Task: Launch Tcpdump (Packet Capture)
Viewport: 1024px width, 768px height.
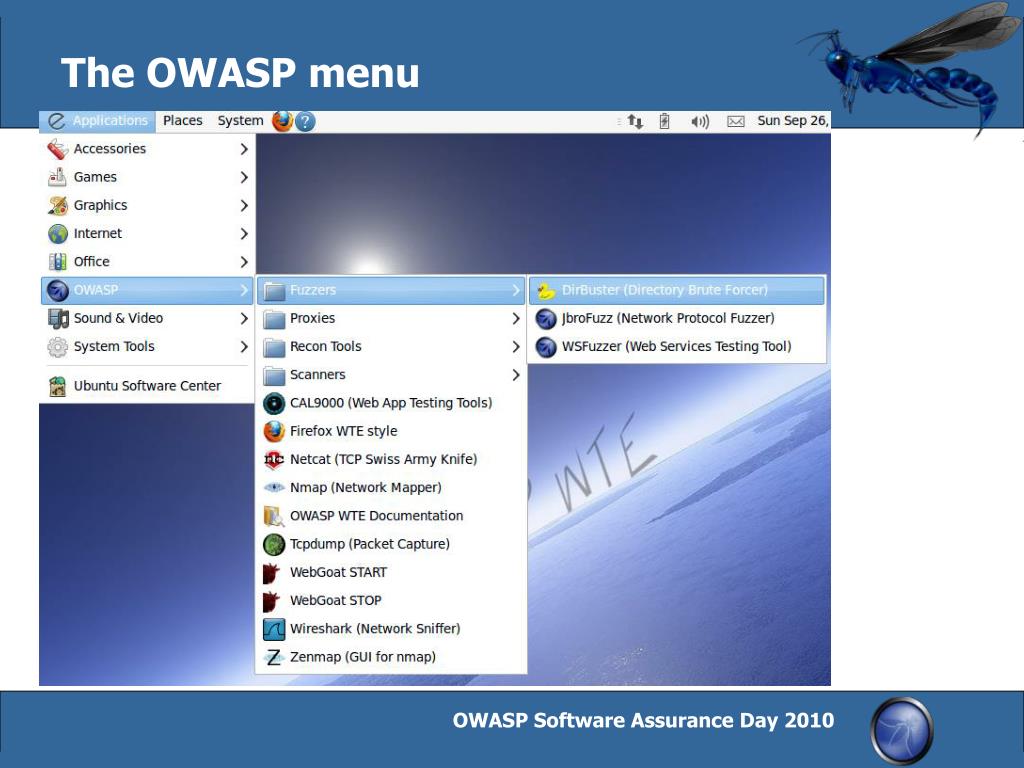Action: click(391, 544)
